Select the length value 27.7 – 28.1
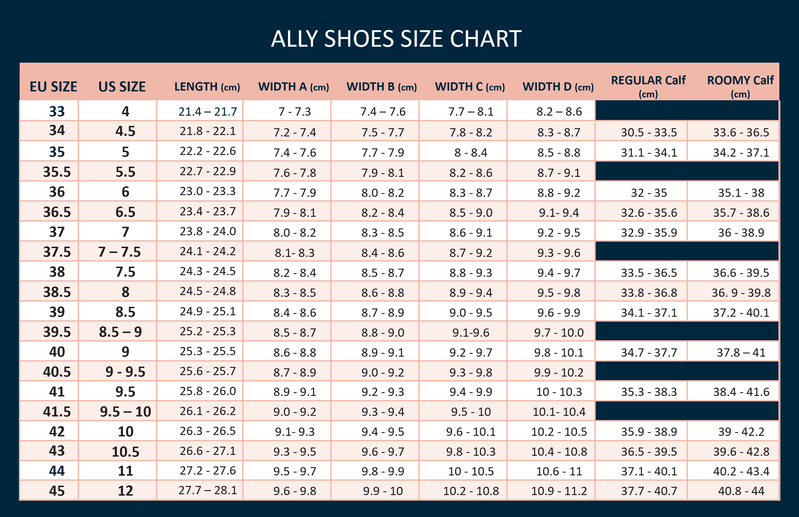The width and height of the screenshot is (799, 517). click(x=207, y=491)
